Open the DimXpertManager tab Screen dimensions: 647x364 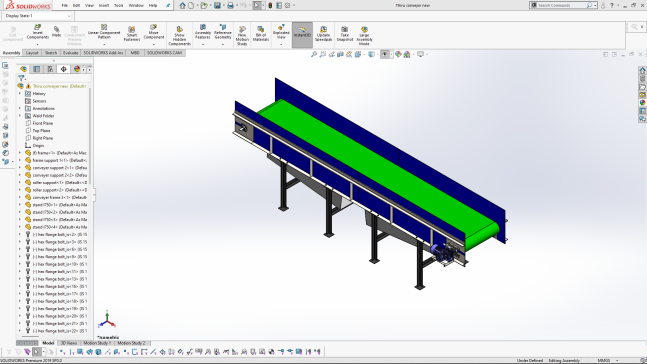pos(64,69)
